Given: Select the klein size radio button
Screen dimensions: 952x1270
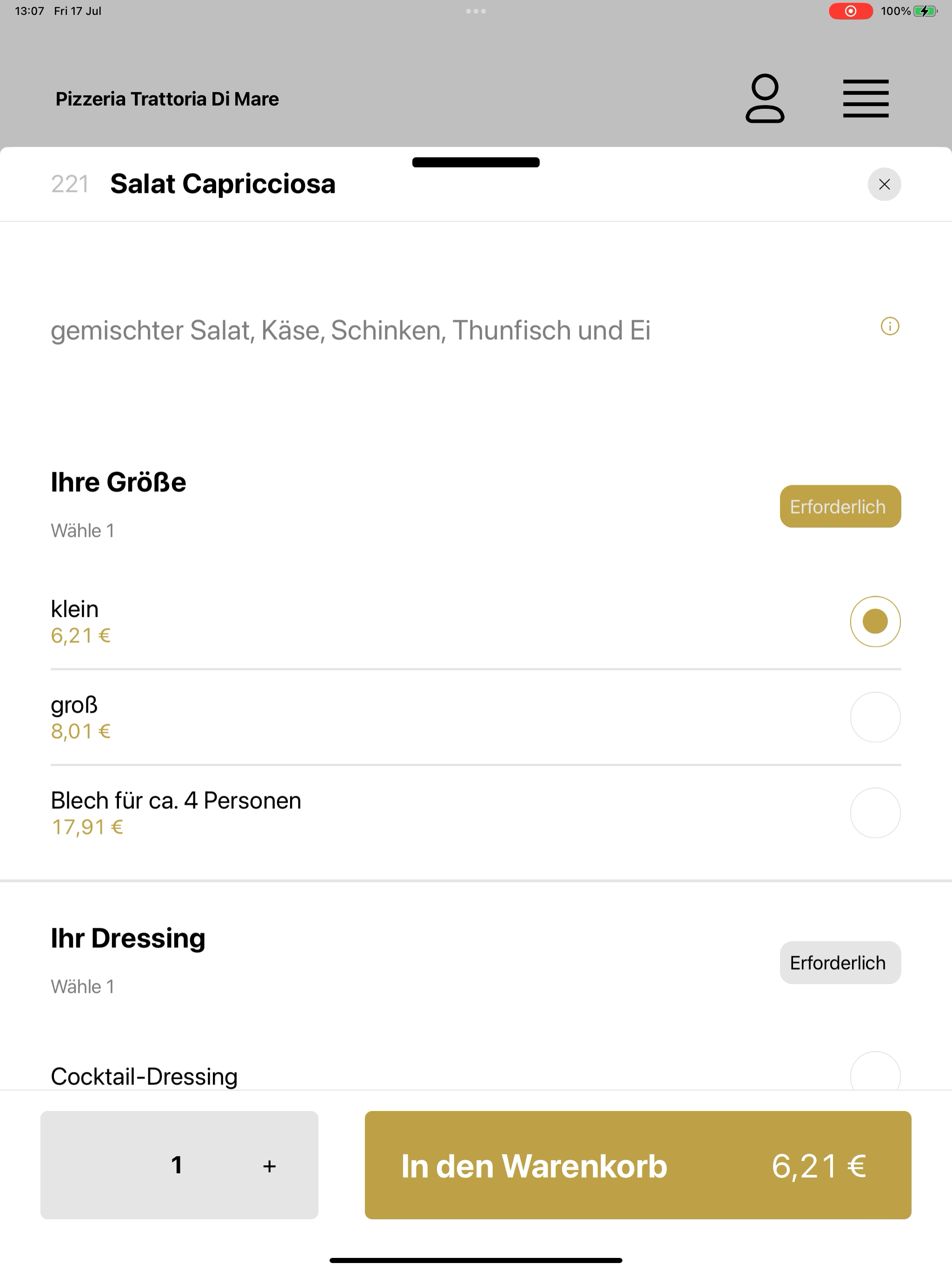Looking at the screenshot, I should pos(875,621).
